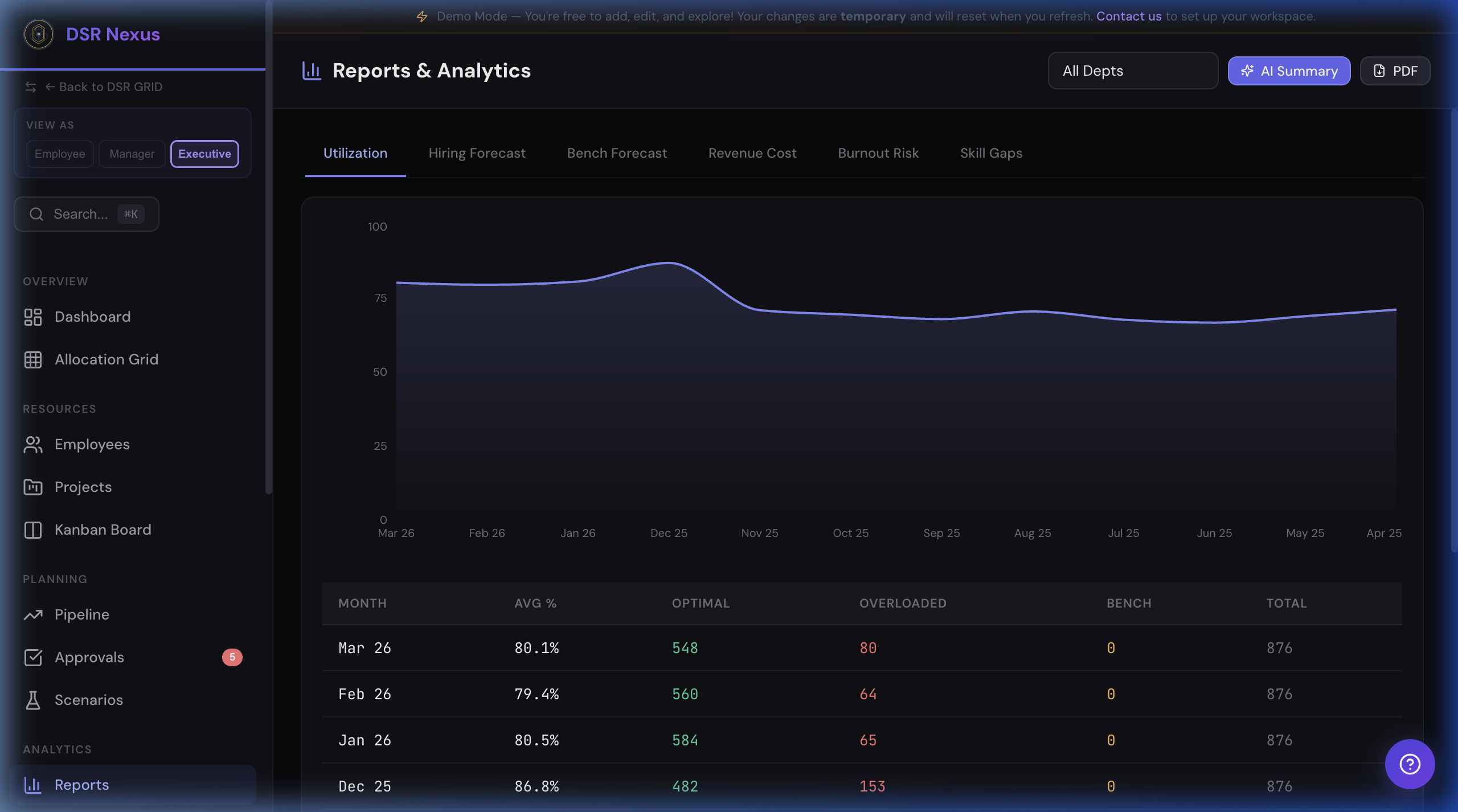
Task: Click the Reports bar chart icon
Action: click(32, 785)
